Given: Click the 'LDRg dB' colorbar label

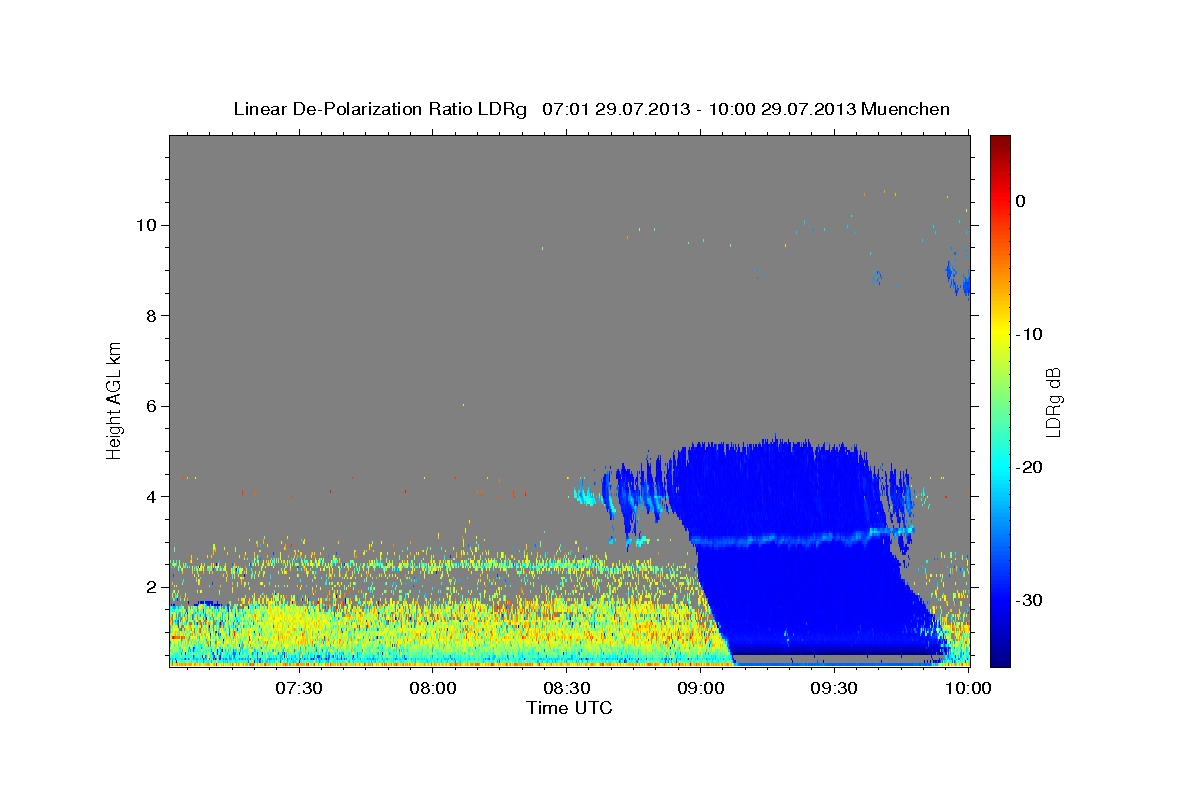Looking at the screenshot, I should (1052, 401).
